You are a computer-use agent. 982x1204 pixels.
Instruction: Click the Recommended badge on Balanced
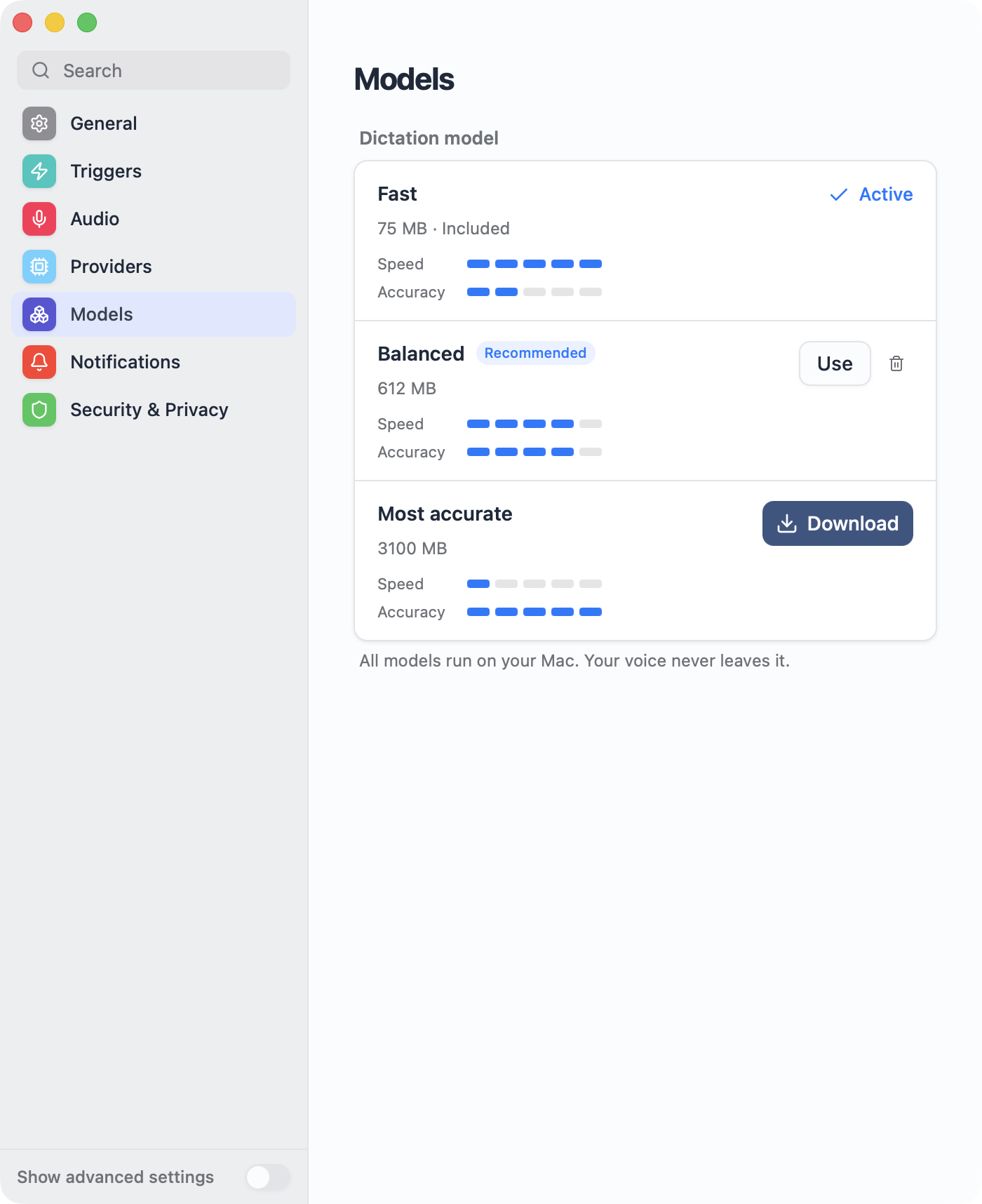[535, 353]
